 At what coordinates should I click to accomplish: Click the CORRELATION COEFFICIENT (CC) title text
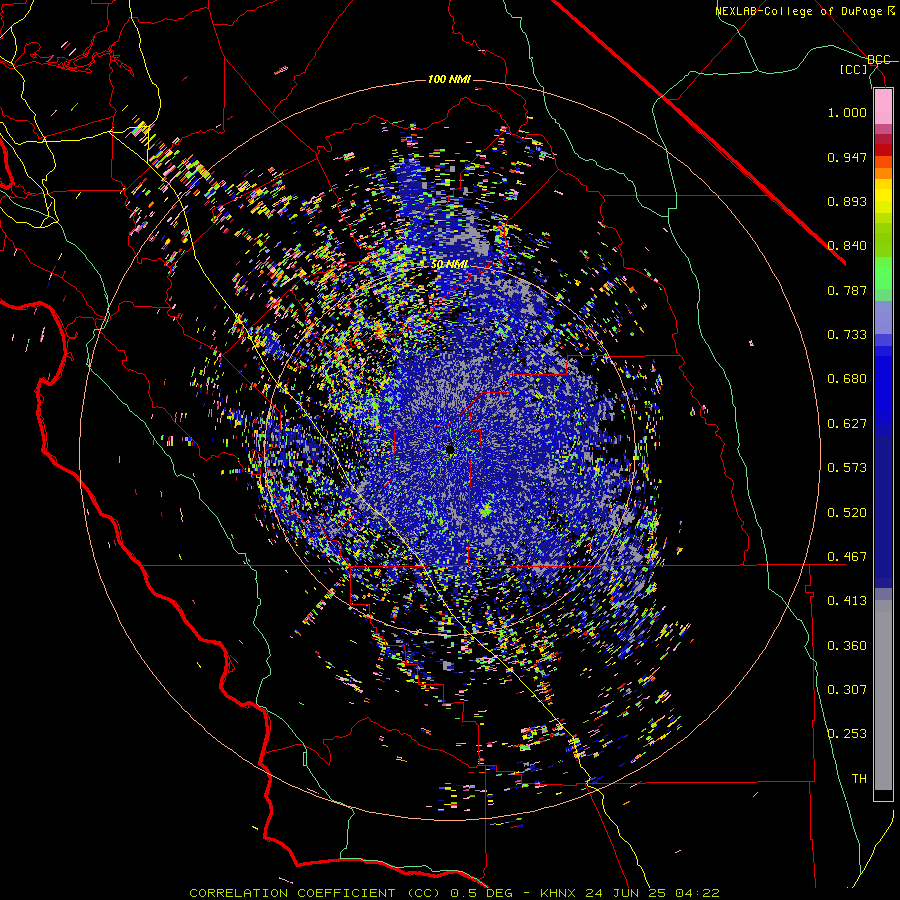pos(315,893)
